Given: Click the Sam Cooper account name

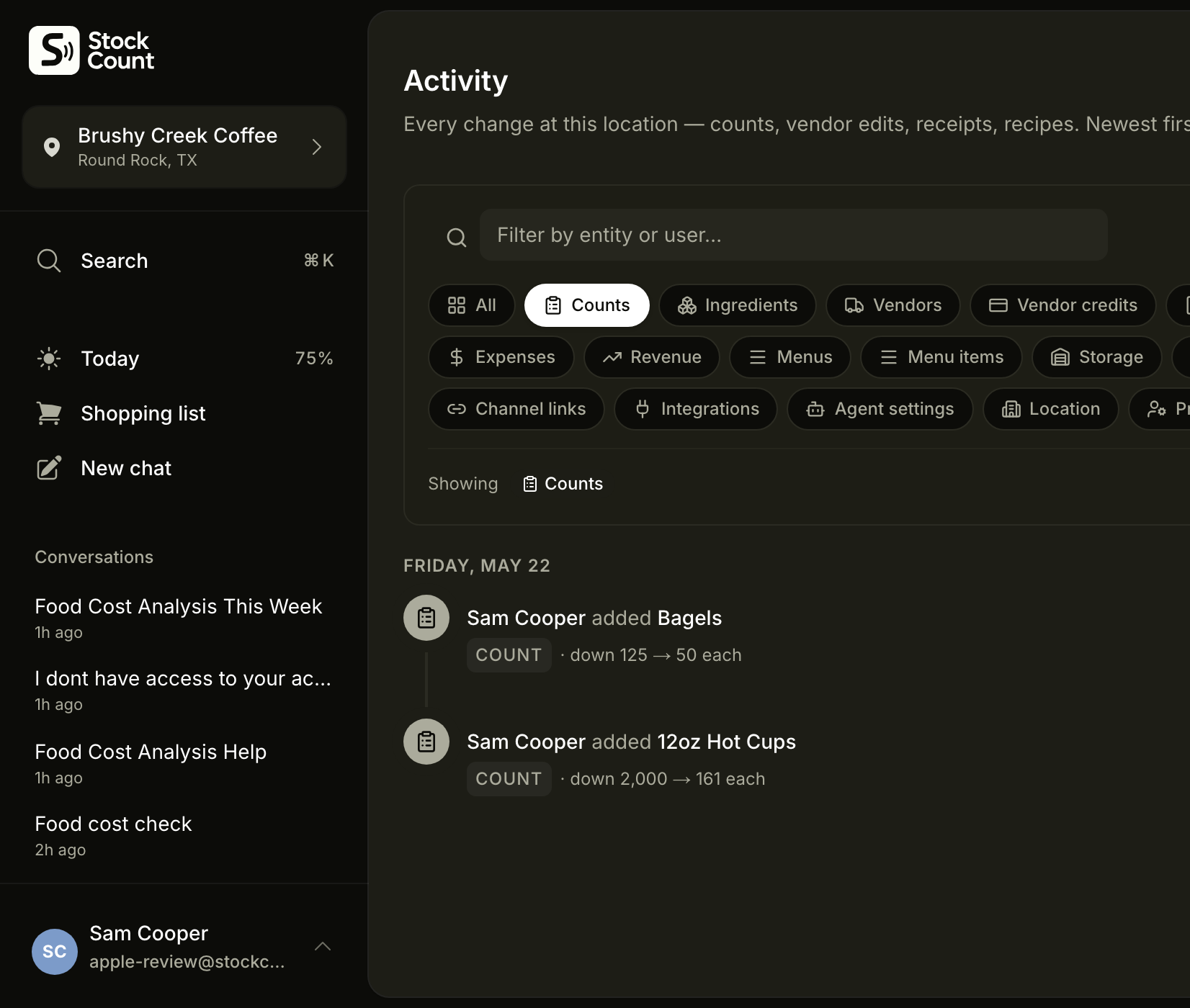Looking at the screenshot, I should (x=148, y=933).
